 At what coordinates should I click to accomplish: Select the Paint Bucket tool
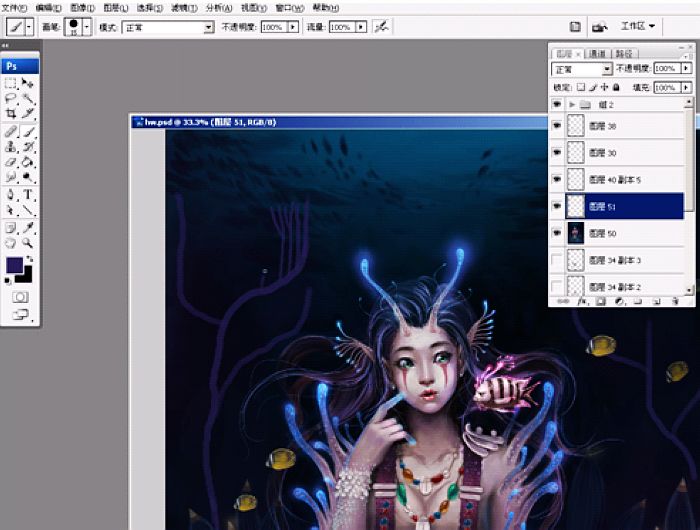28,162
